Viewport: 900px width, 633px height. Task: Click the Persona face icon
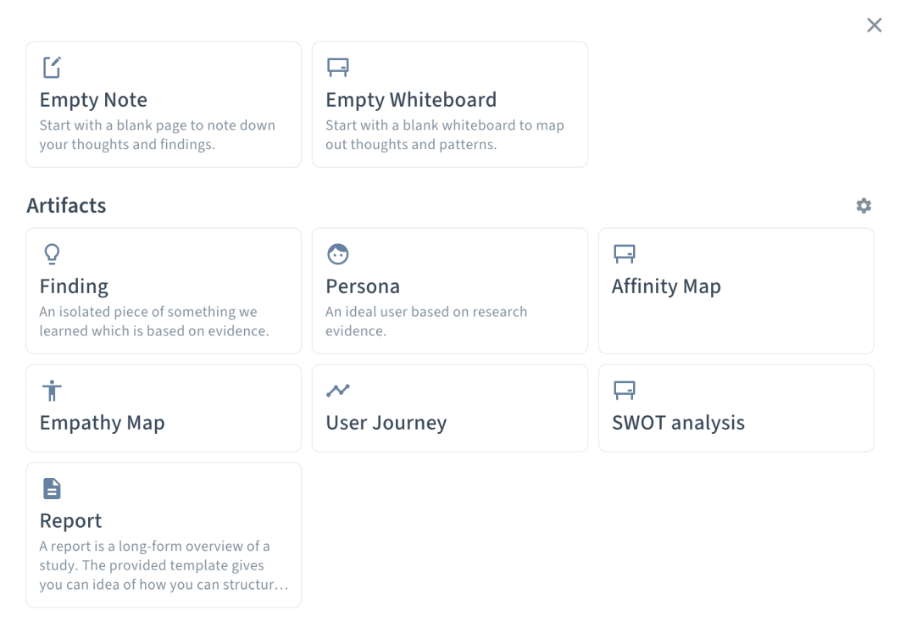338,254
